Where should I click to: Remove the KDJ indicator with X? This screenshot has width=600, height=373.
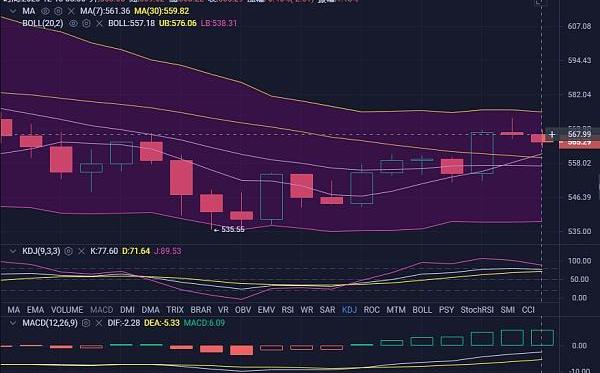(81, 251)
